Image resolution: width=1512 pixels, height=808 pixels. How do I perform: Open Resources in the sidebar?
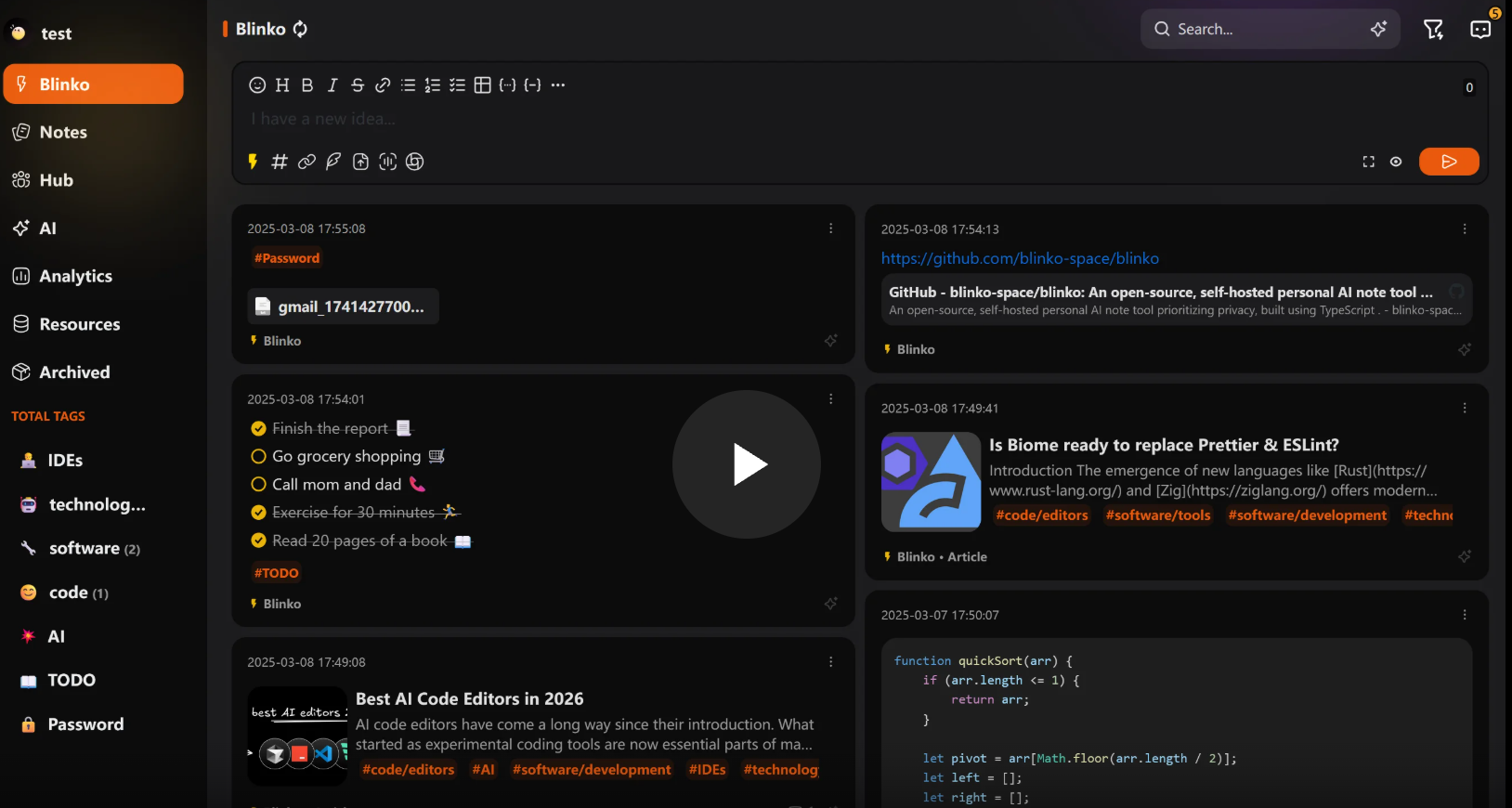point(93,324)
